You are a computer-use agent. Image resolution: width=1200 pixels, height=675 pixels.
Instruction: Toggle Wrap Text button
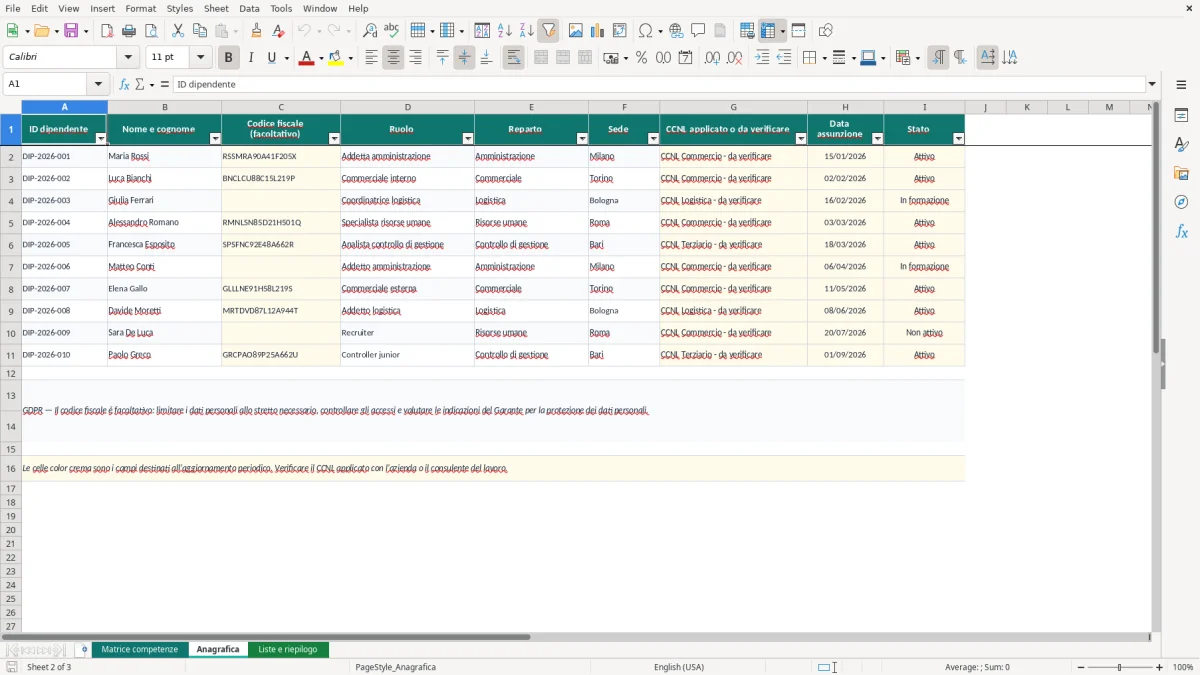click(513, 58)
